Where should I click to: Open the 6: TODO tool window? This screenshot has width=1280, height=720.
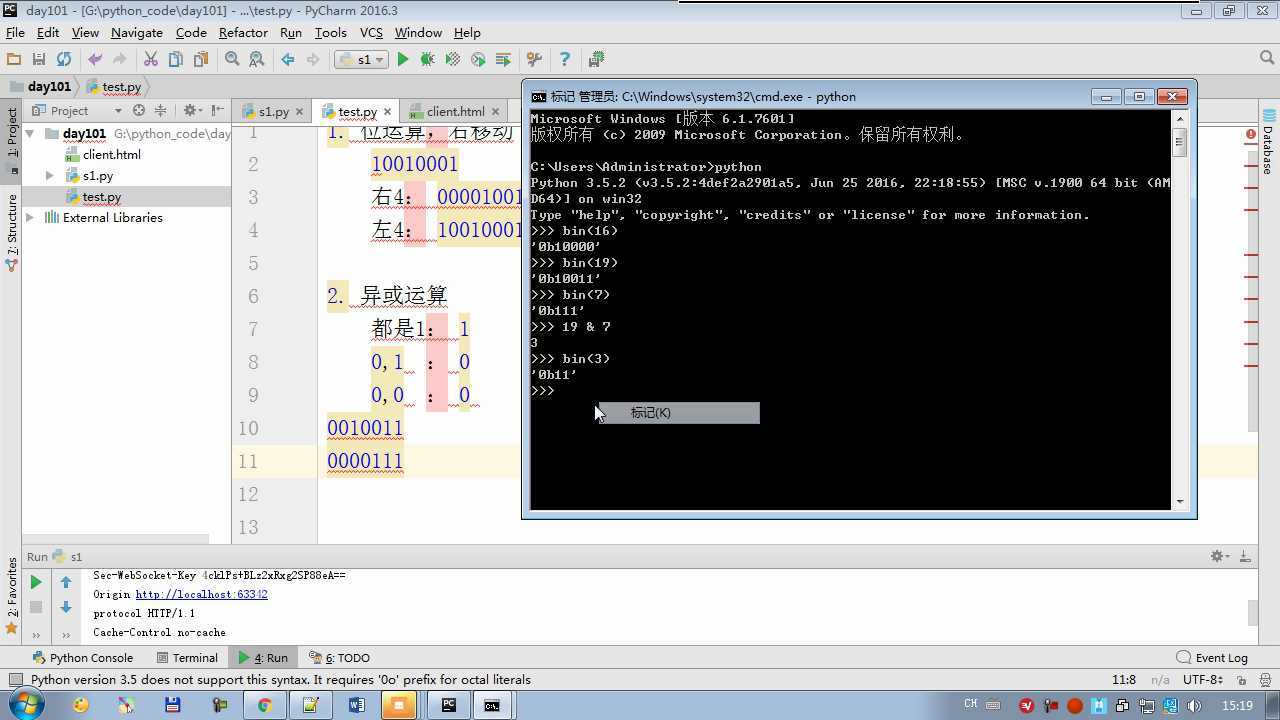pos(339,657)
